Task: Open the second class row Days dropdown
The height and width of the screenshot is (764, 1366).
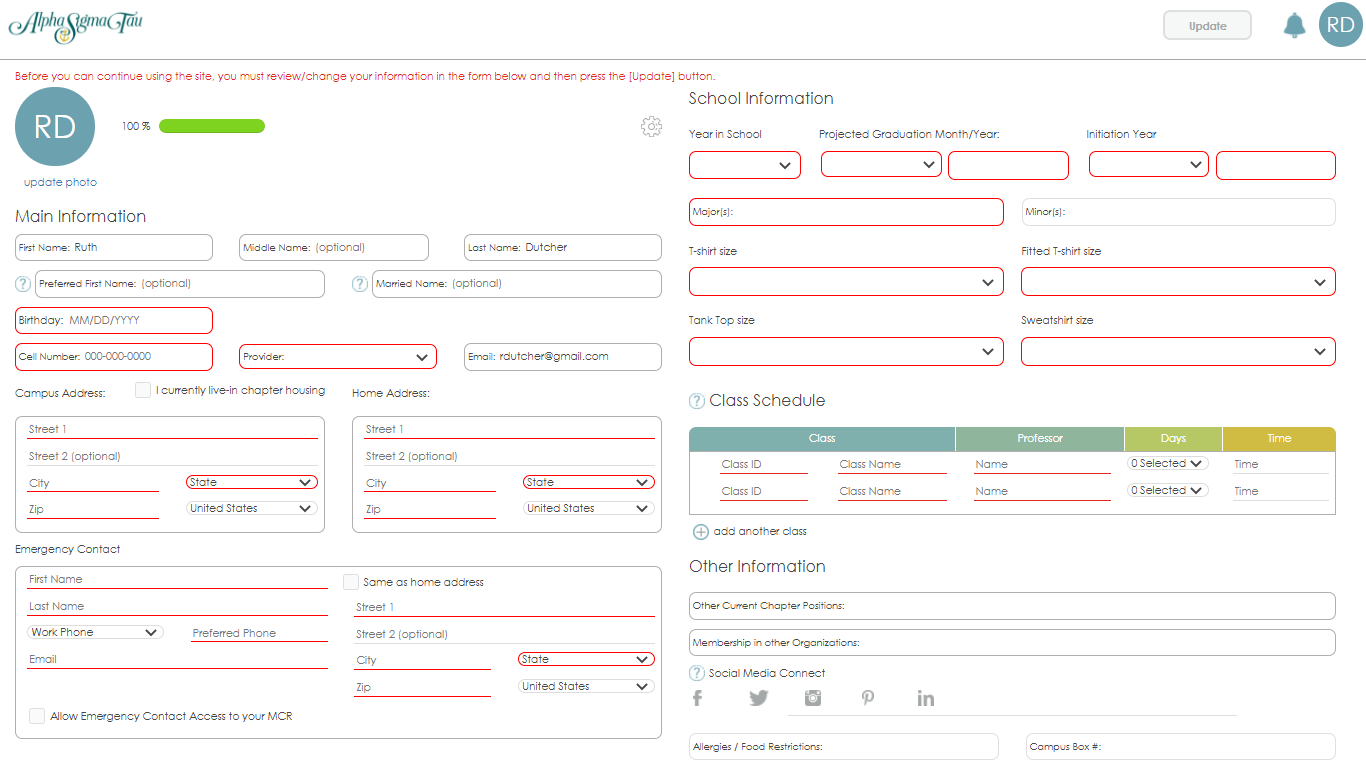Action: point(1167,490)
